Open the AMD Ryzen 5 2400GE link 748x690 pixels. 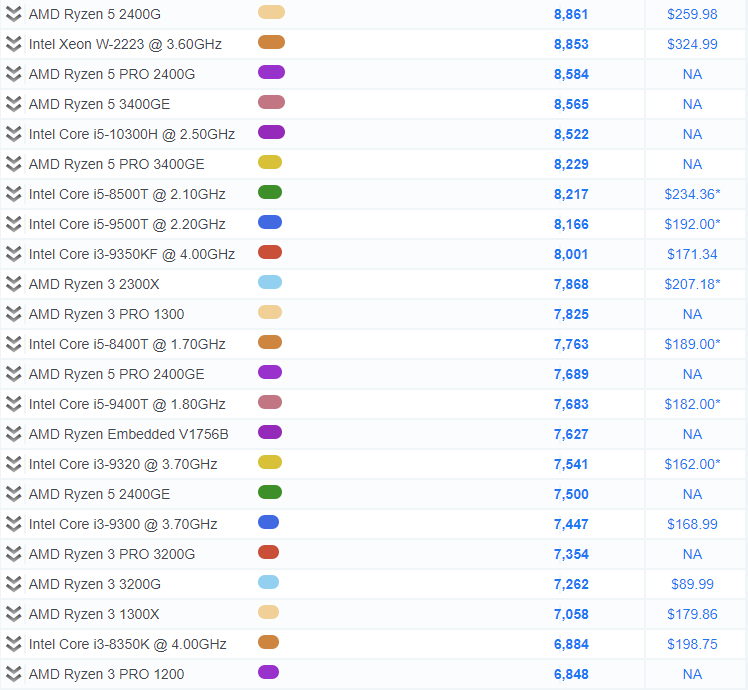pyautogui.click(x=99, y=494)
